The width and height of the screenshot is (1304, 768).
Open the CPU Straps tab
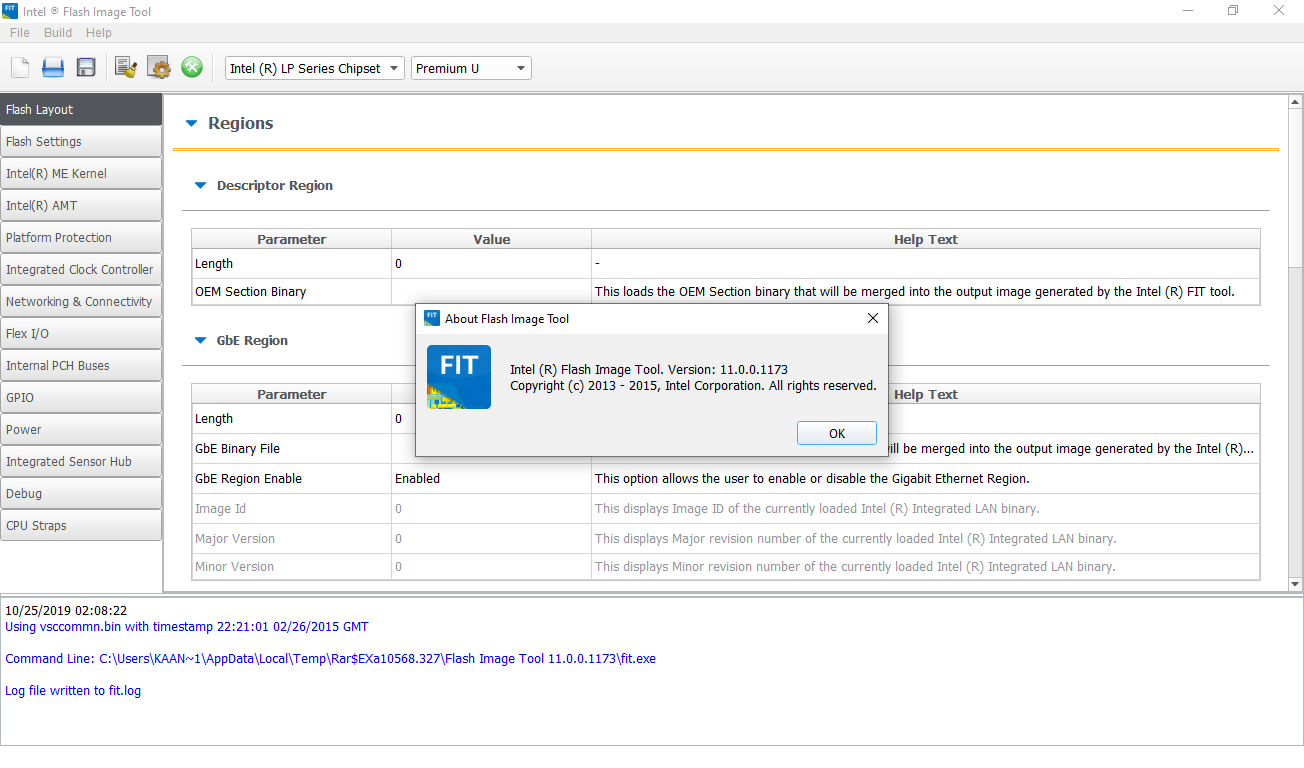click(x=81, y=525)
